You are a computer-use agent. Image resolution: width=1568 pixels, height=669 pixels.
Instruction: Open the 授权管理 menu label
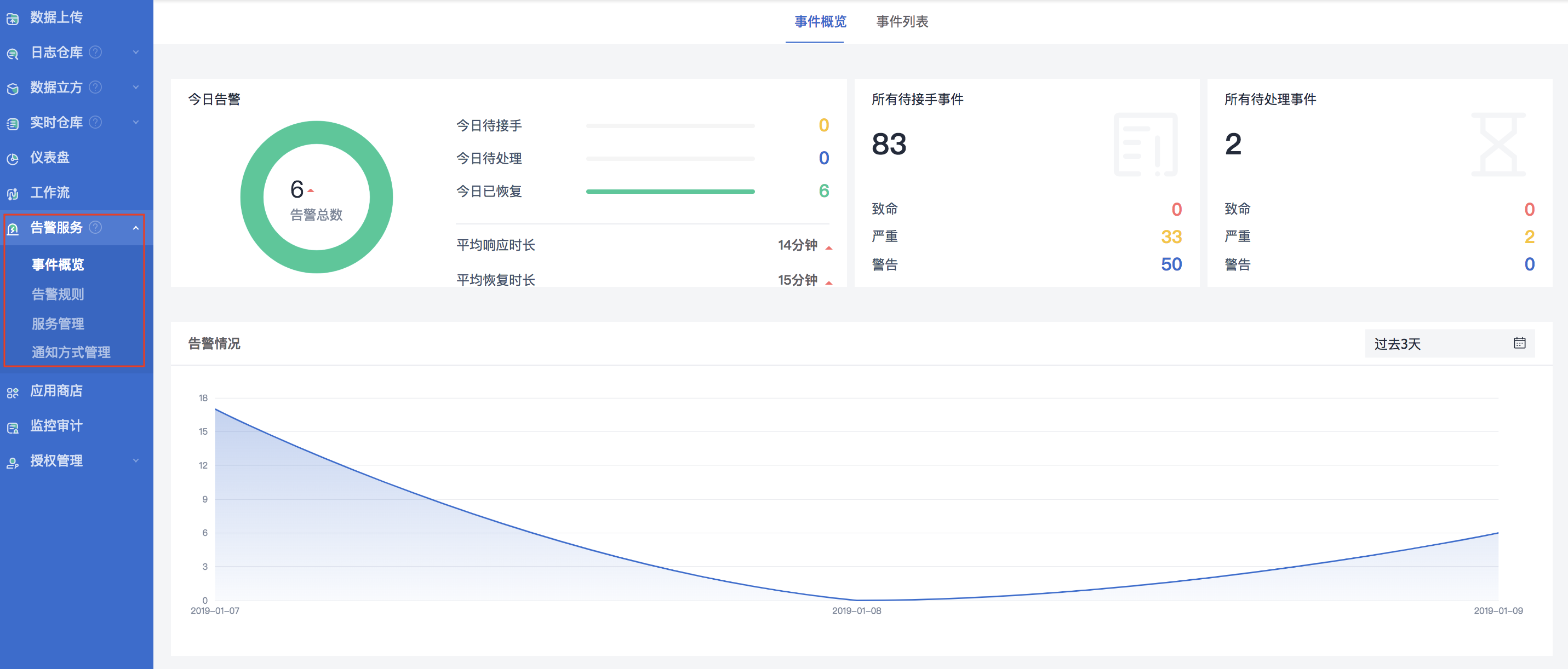[56, 460]
